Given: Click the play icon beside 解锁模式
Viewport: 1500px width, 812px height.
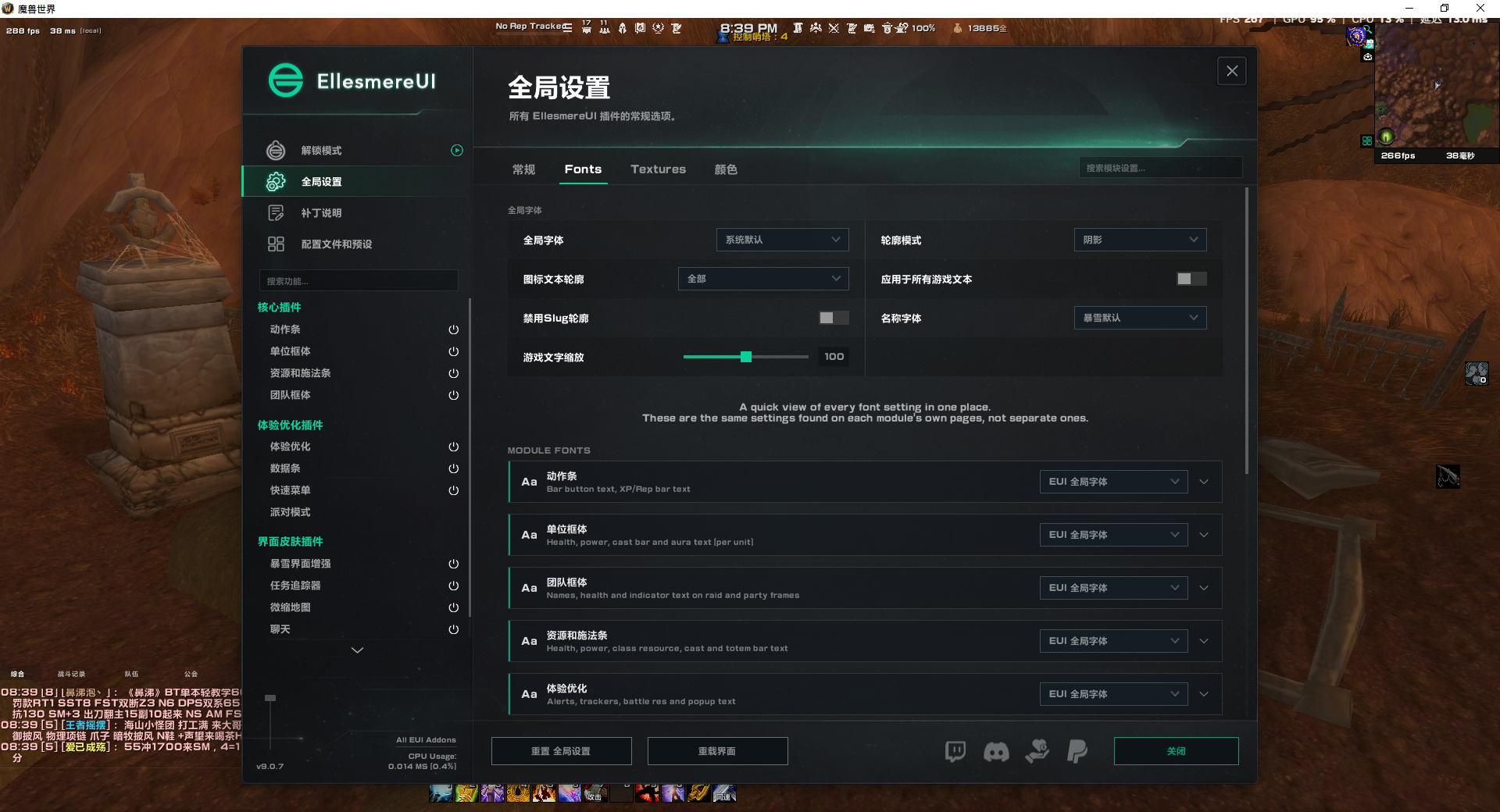Looking at the screenshot, I should pyautogui.click(x=457, y=150).
